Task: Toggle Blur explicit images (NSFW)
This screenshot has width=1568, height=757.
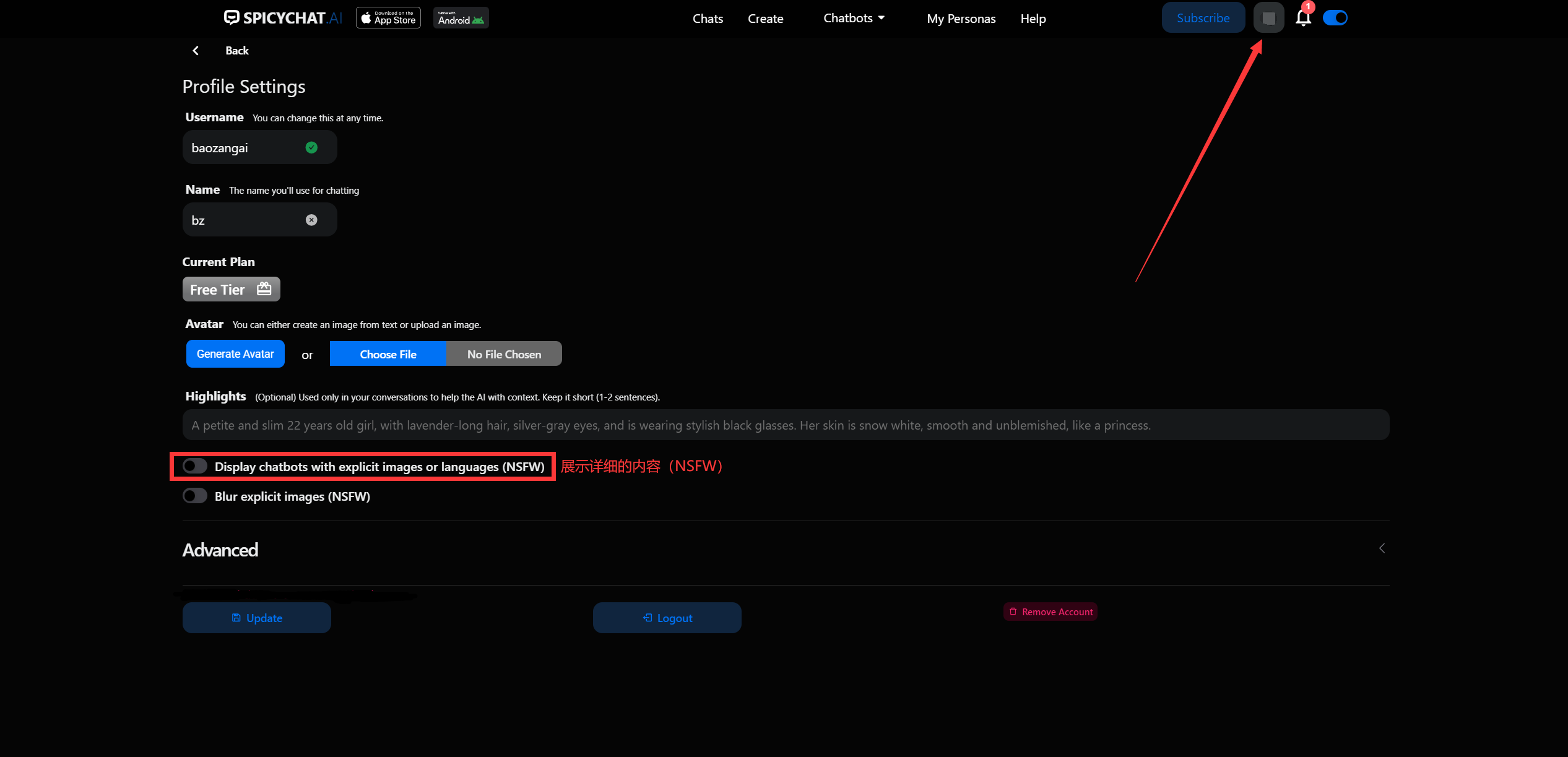Action: [195, 496]
